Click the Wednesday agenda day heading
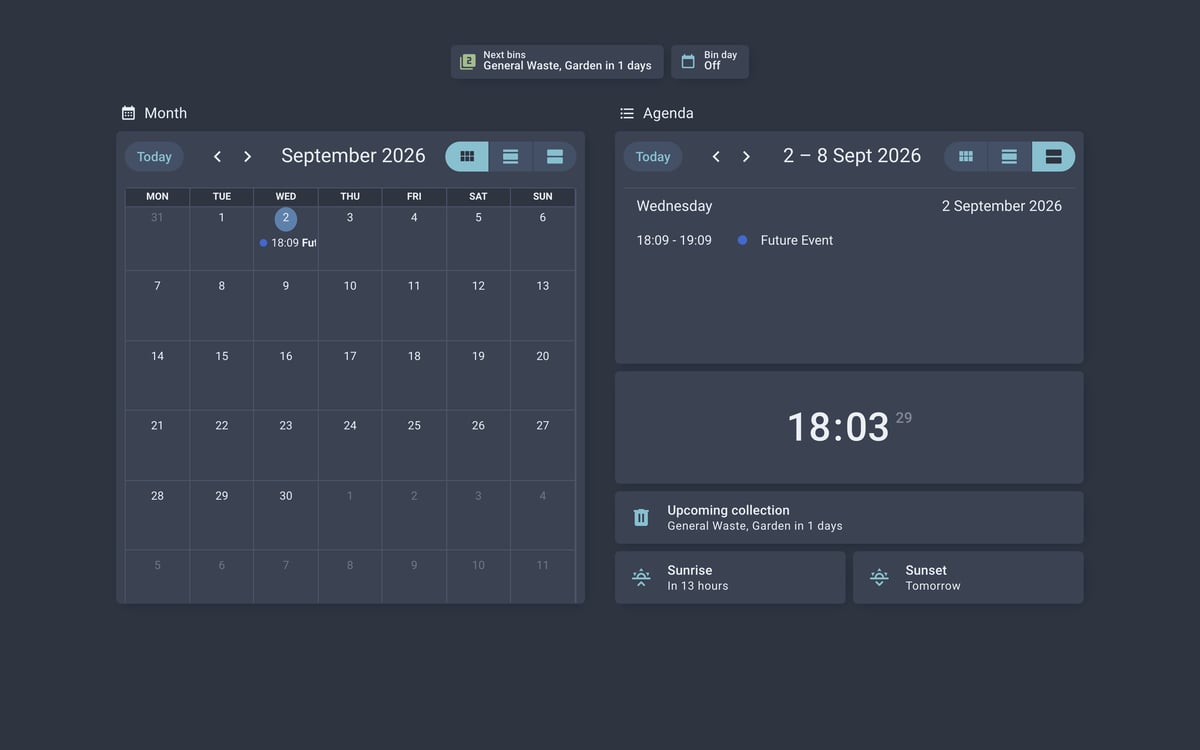Screen dimensions: 1200x750 [x=675, y=206]
